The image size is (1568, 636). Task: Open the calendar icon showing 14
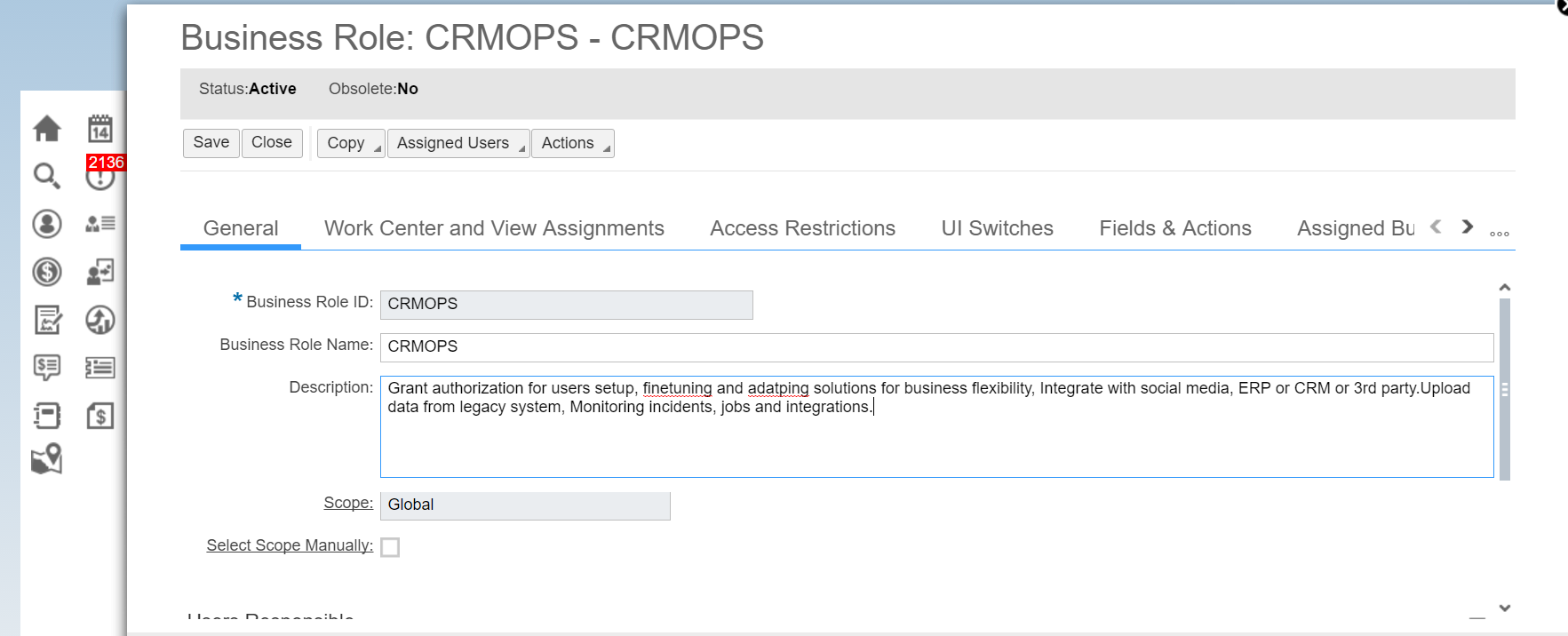(x=100, y=129)
